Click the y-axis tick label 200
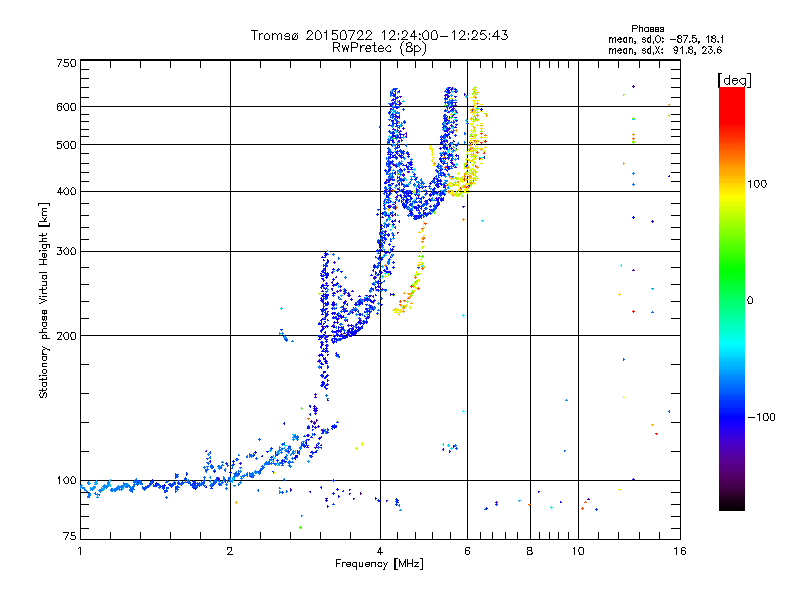This screenshot has height=600, width=800. [x=66, y=336]
